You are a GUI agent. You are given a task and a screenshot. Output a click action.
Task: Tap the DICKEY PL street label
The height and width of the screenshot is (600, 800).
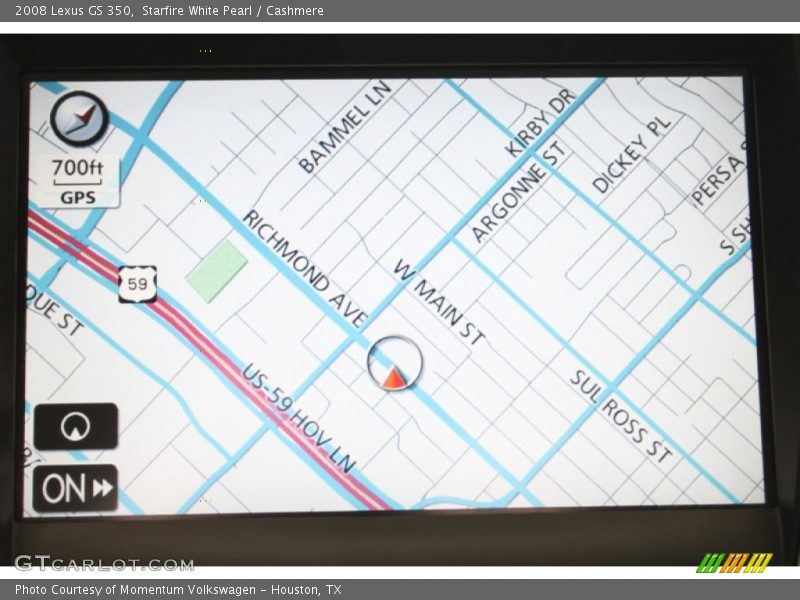click(631, 155)
